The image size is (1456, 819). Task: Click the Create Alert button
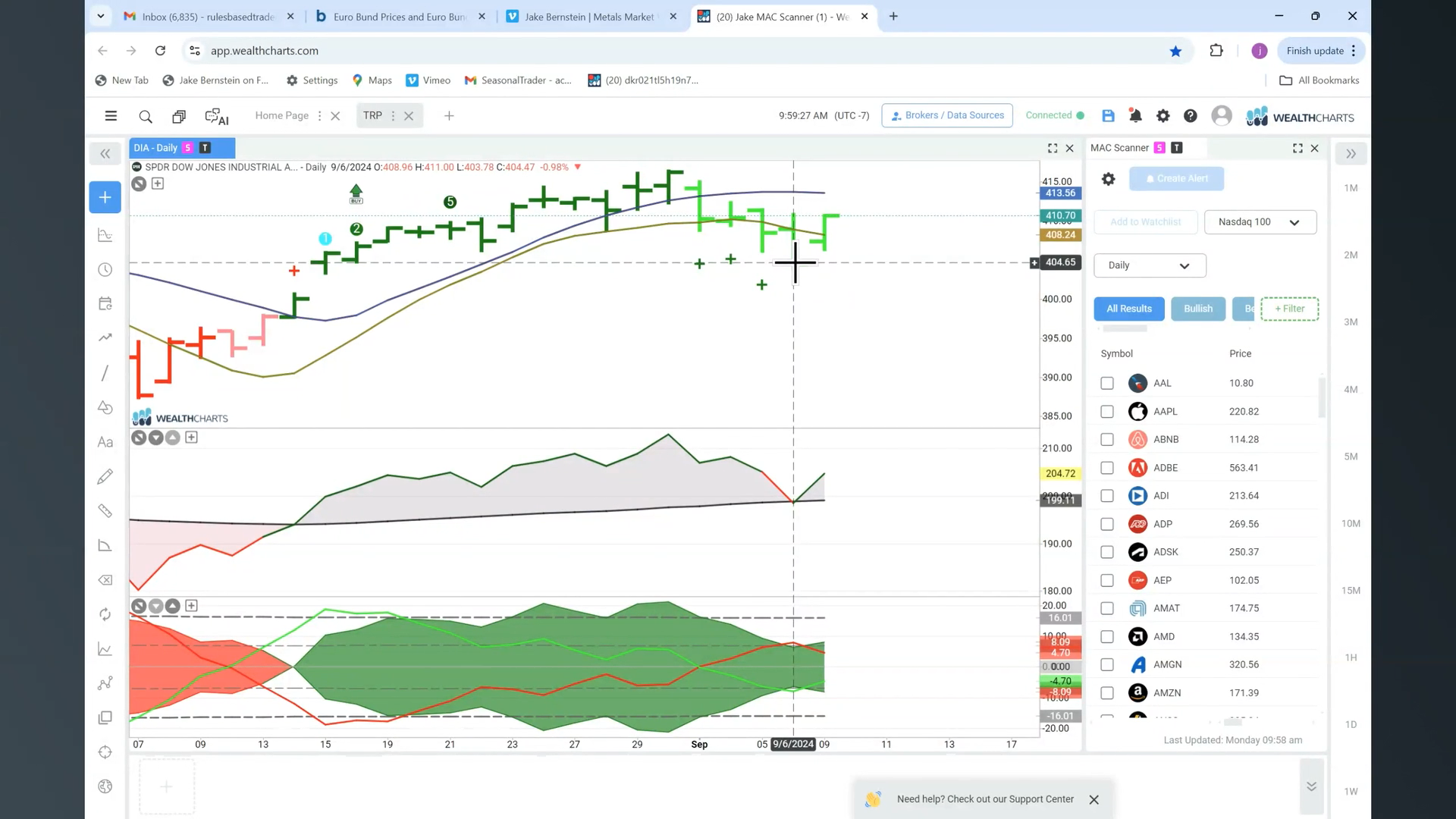pyautogui.click(x=1176, y=179)
